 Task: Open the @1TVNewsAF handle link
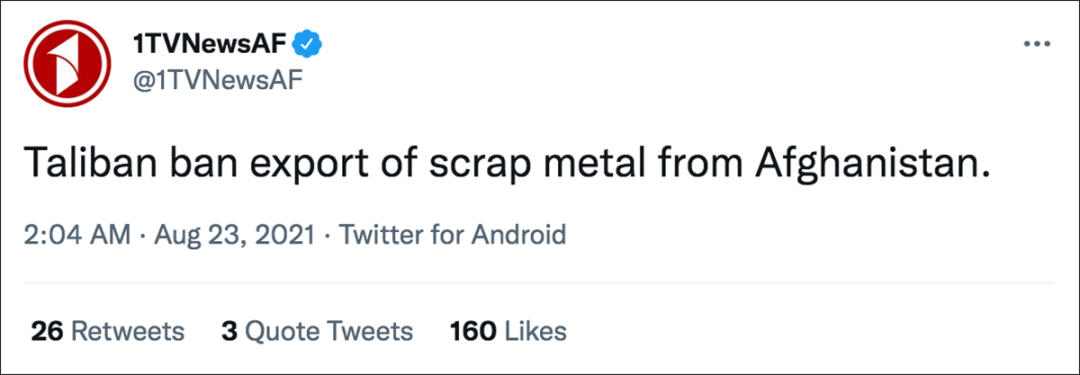coord(217,81)
